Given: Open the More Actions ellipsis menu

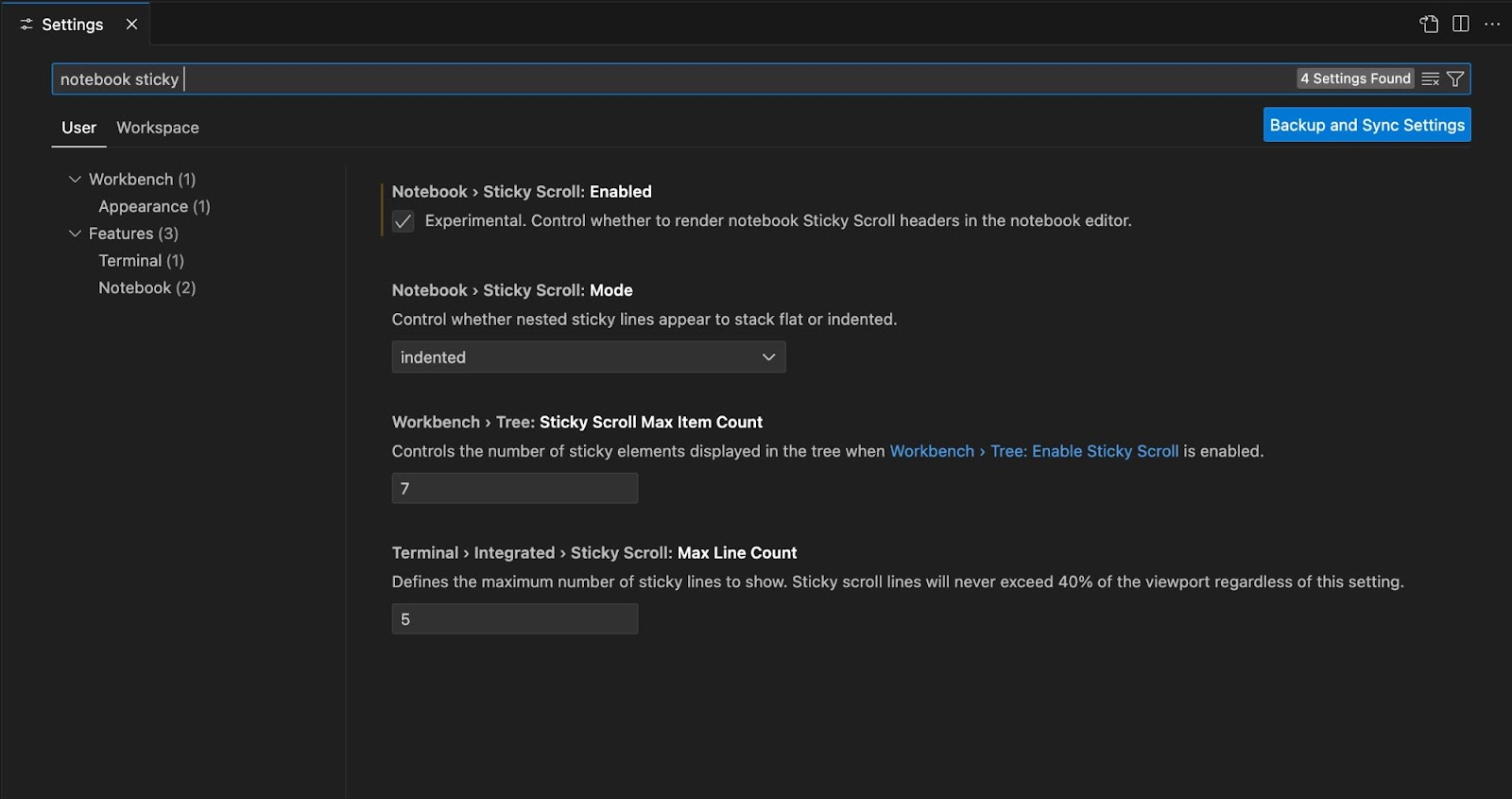Looking at the screenshot, I should click(x=1492, y=25).
